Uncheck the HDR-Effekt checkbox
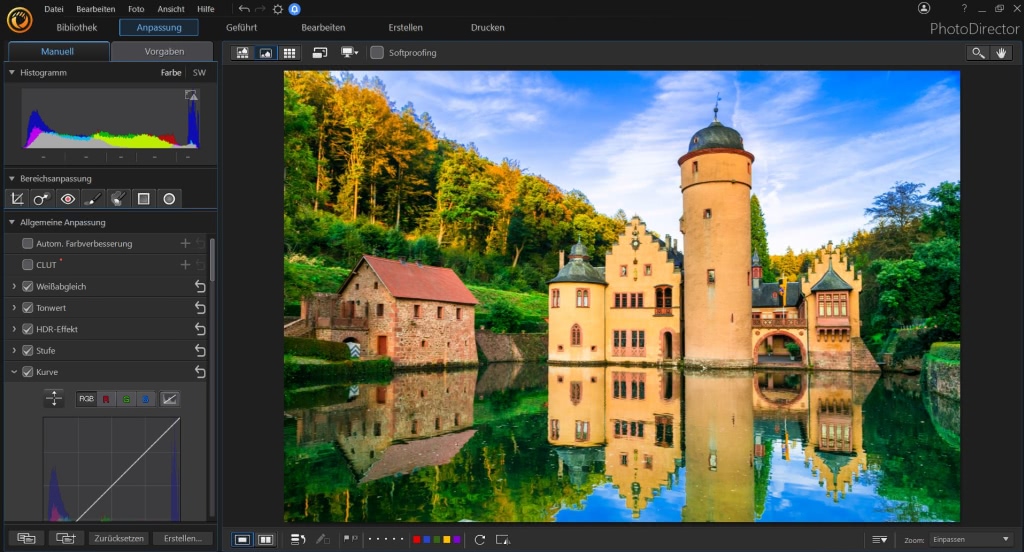Screen dimensions: 1024x552 tap(27, 329)
